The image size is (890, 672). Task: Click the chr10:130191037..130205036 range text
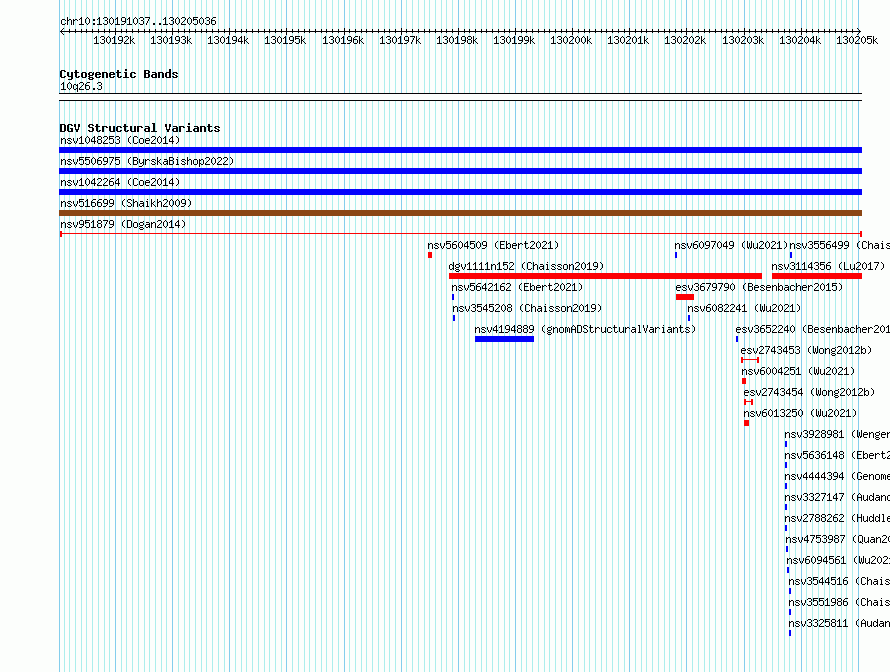(x=138, y=21)
